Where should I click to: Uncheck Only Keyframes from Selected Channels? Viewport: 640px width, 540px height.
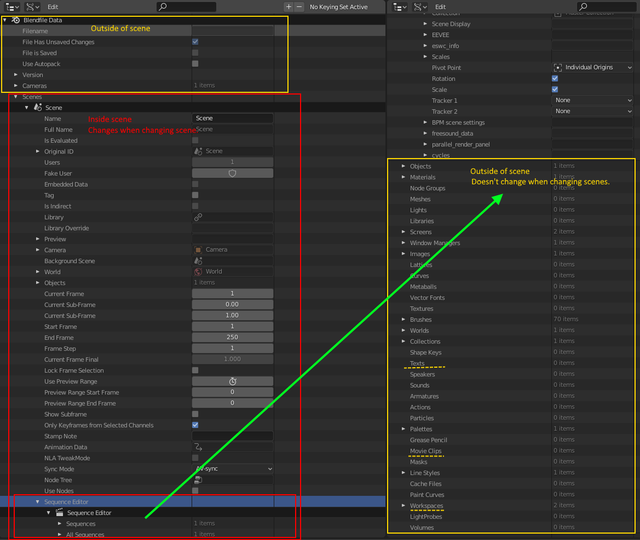(195, 425)
